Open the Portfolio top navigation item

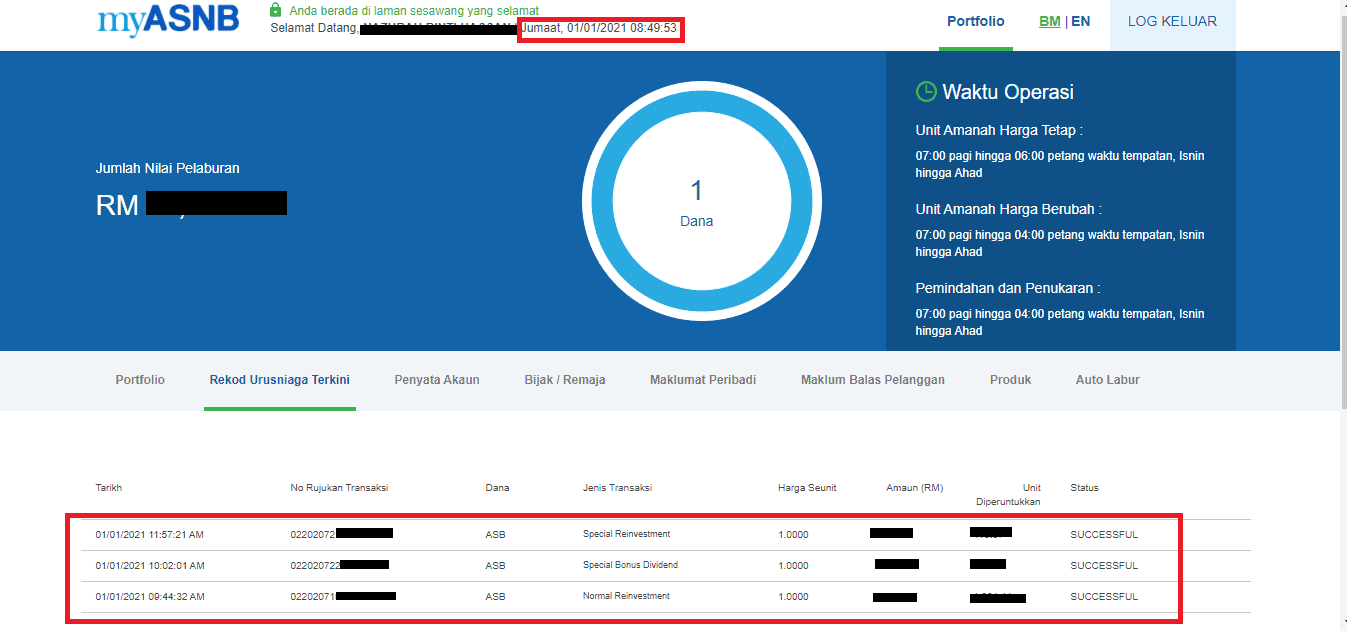coord(975,21)
